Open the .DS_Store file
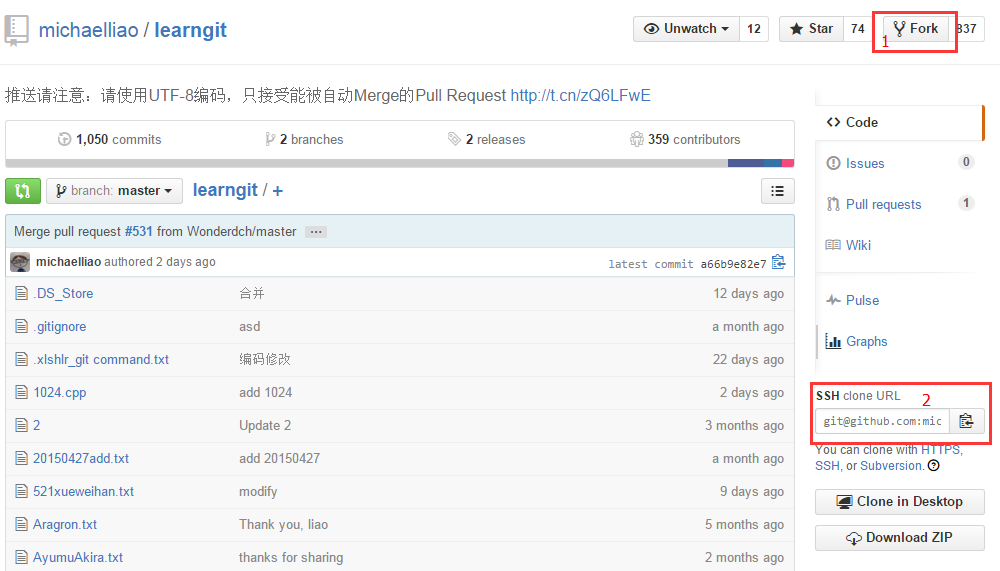Screen dimensions: 1000x571 tap(63, 293)
